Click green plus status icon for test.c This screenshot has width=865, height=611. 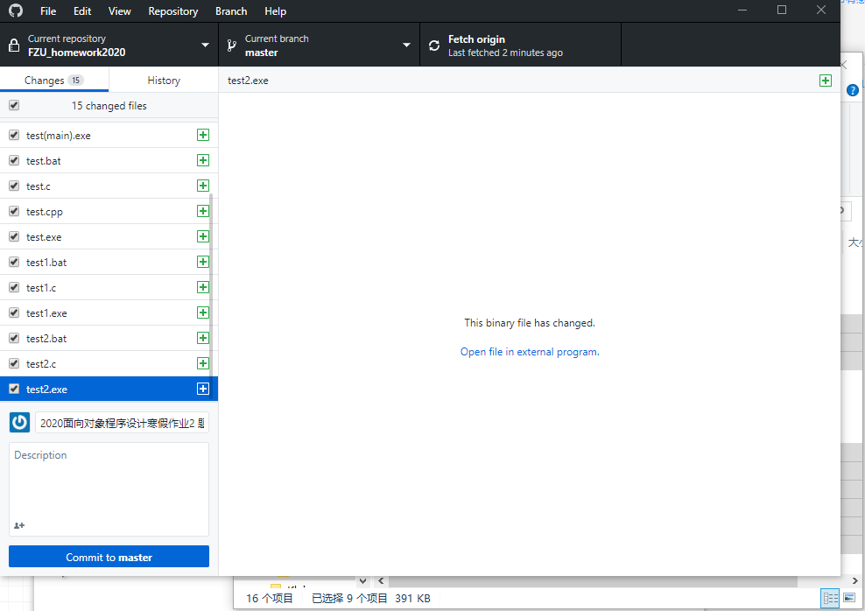click(203, 186)
